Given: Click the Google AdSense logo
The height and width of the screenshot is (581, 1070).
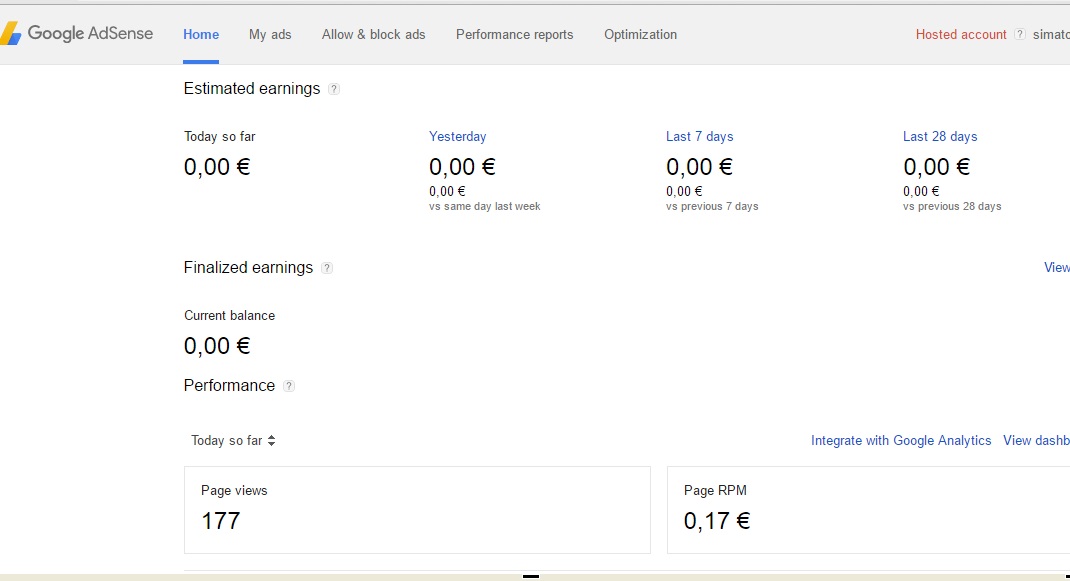Looking at the screenshot, I should (x=78, y=34).
